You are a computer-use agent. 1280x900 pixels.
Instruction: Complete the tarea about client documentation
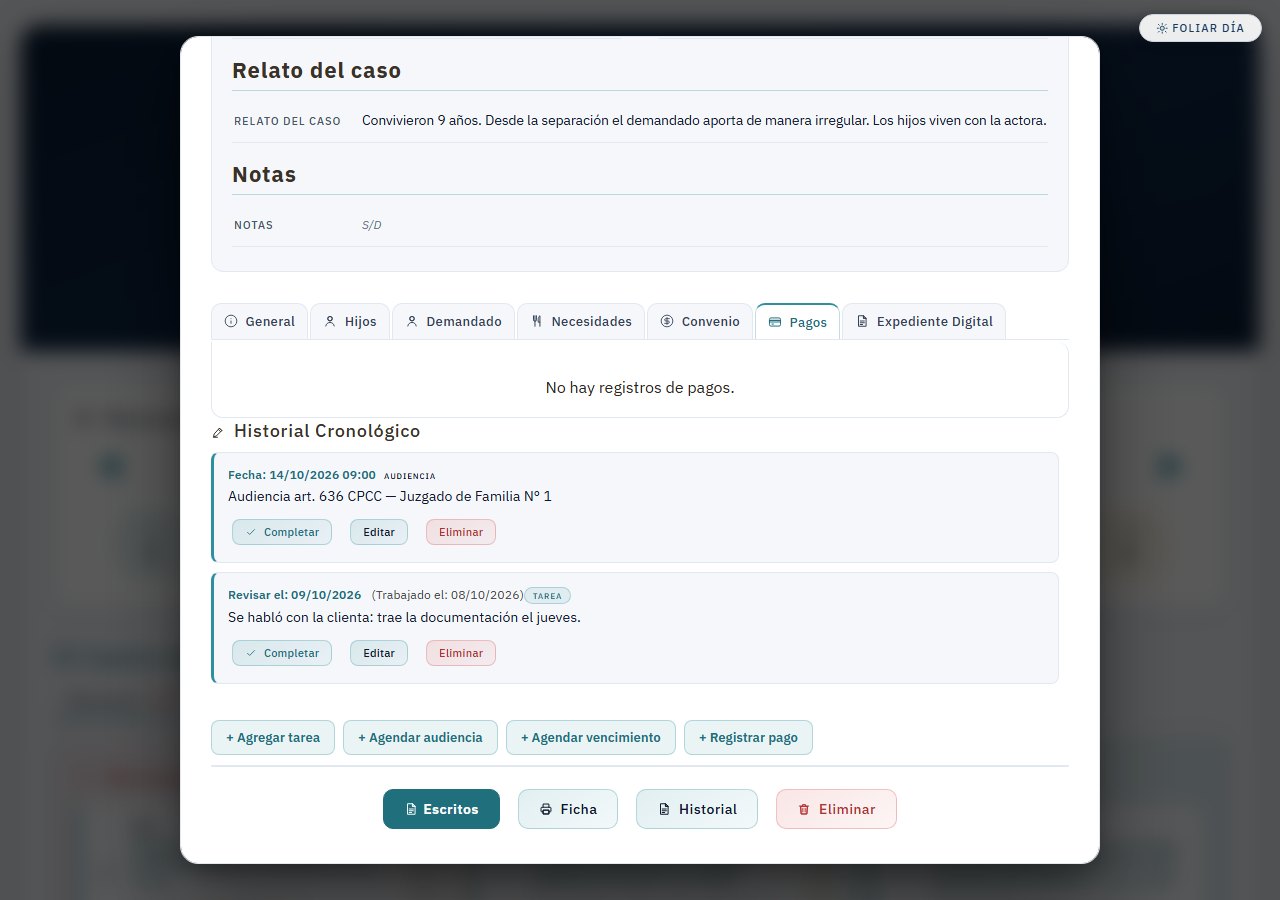[x=282, y=653]
